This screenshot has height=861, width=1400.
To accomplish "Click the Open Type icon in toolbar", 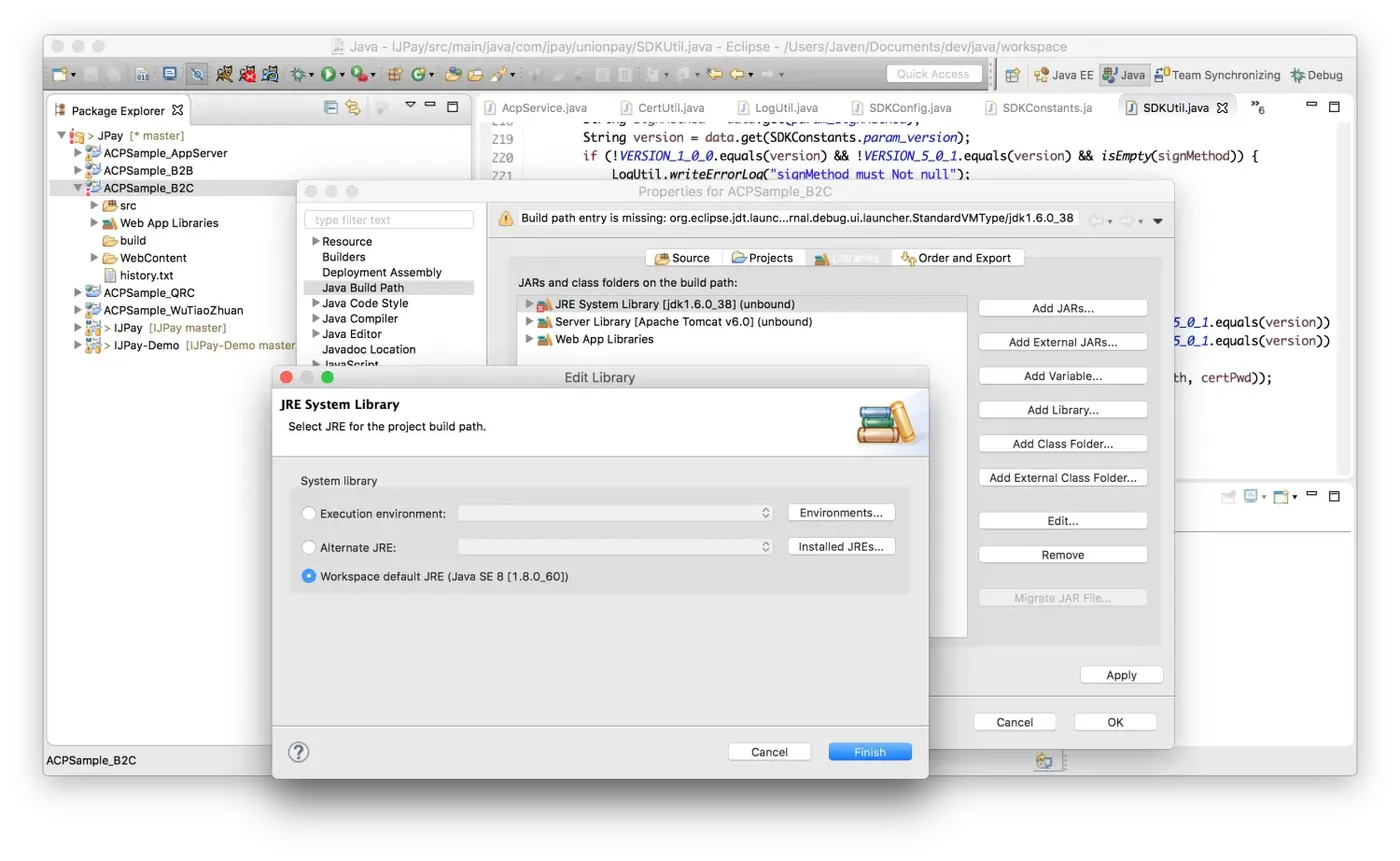I will [x=453, y=74].
